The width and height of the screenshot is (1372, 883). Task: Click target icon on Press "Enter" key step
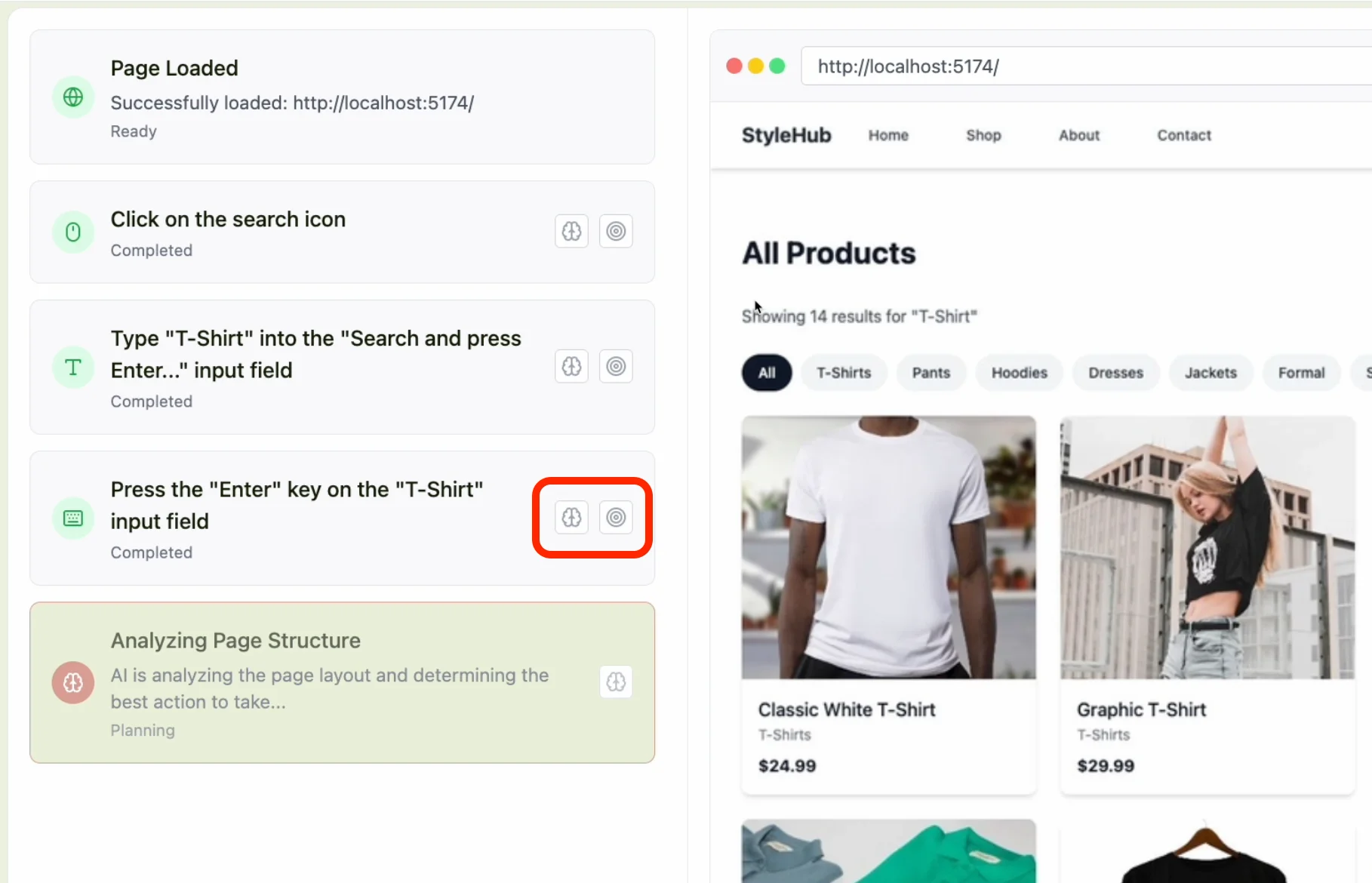pos(616,518)
